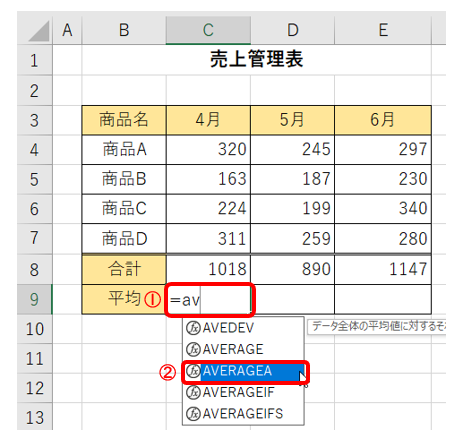The width and height of the screenshot is (473, 448).
Task: Choose the AVERAGEIF function entry
Action: pyautogui.click(x=243, y=392)
